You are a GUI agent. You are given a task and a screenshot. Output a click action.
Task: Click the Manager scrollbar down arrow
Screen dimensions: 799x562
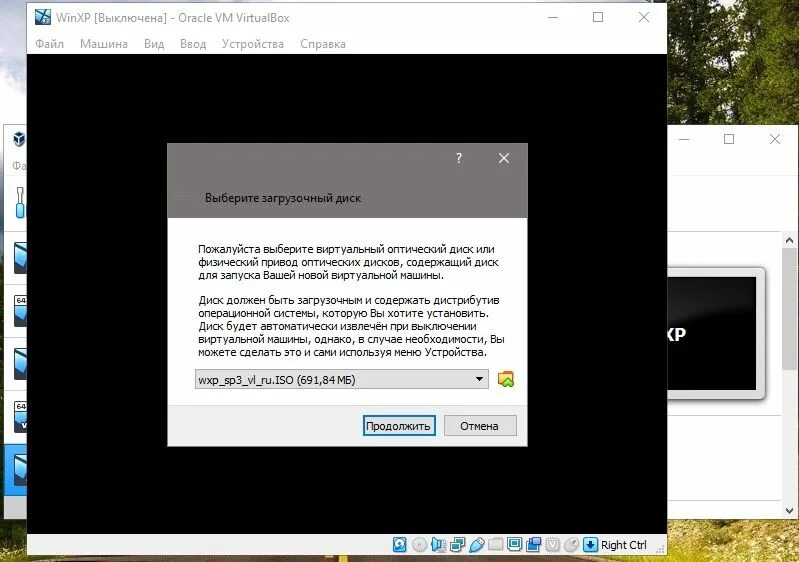[x=789, y=510]
